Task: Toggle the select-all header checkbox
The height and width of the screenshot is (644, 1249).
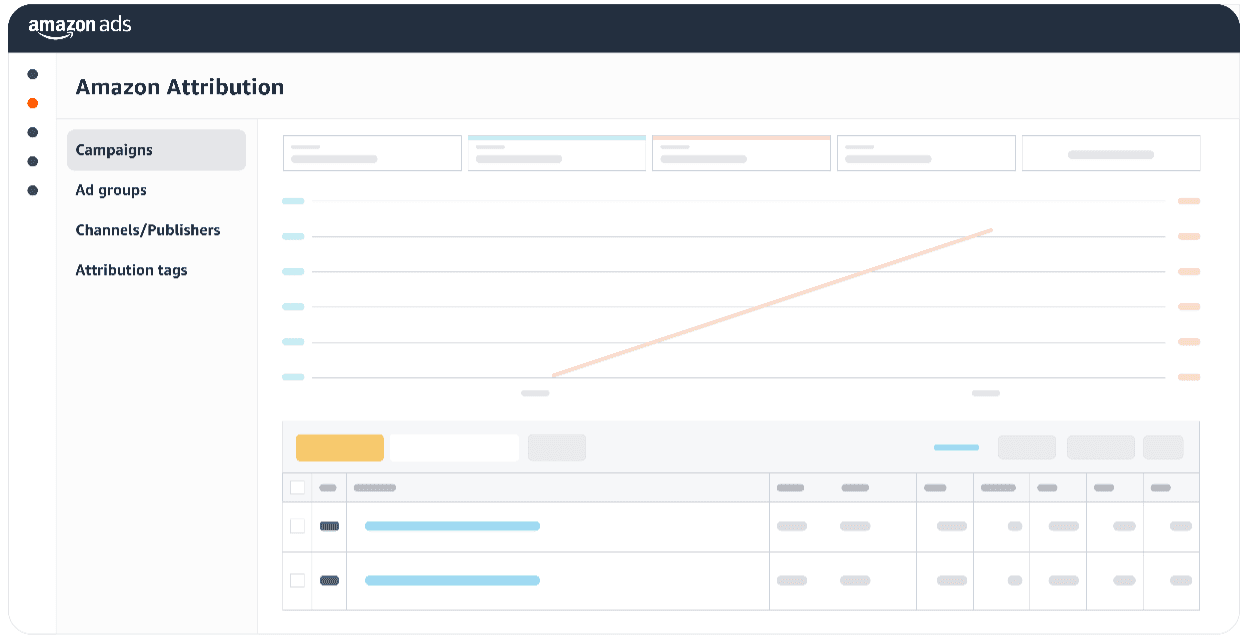Action: tap(297, 488)
